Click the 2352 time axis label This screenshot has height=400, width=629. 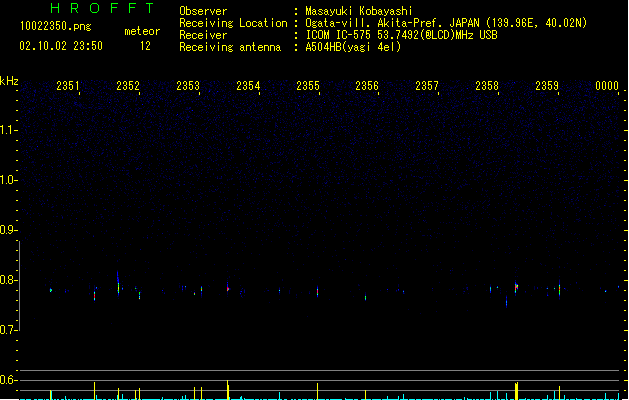pos(128,85)
